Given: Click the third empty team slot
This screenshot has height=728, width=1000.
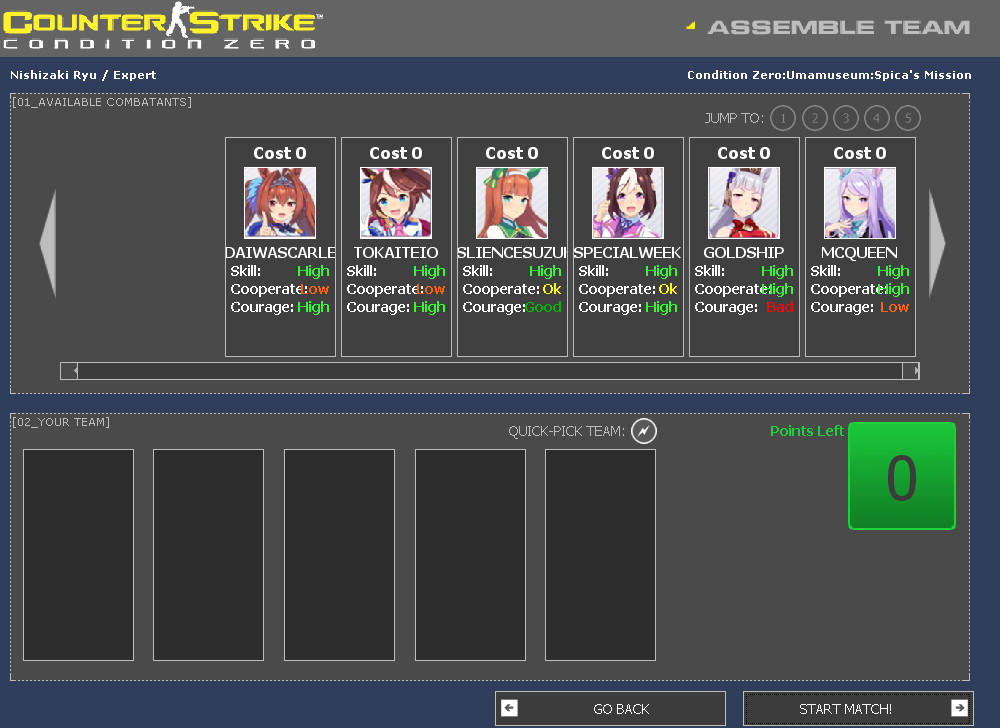Looking at the screenshot, I should pyautogui.click(x=339, y=555).
